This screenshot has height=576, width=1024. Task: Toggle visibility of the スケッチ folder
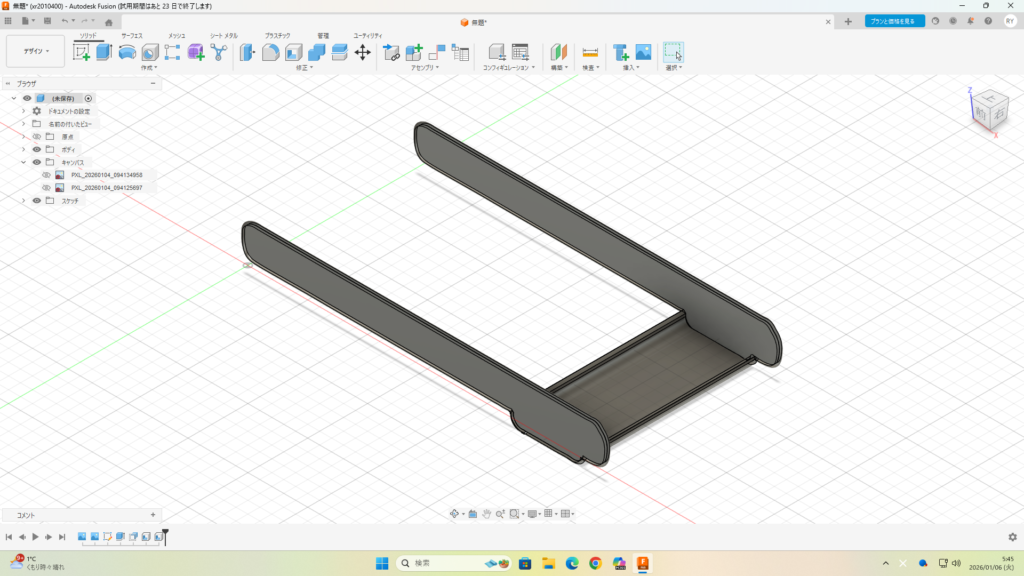[37, 201]
